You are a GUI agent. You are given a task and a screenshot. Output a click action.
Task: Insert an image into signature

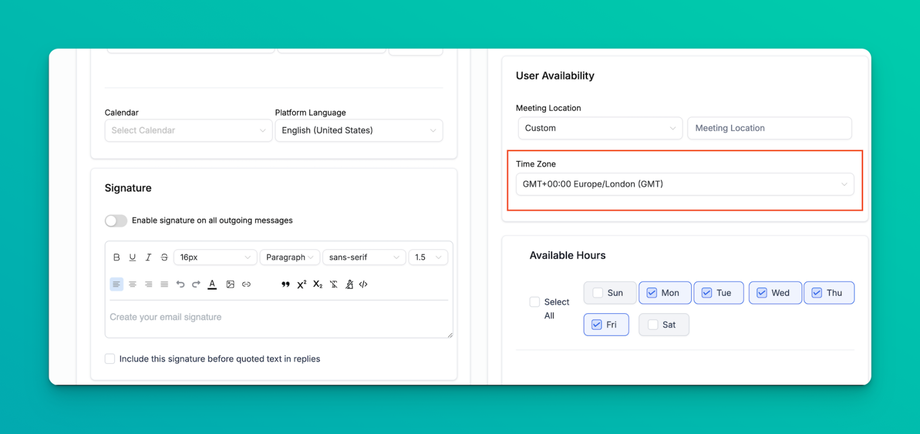click(x=230, y=284)
